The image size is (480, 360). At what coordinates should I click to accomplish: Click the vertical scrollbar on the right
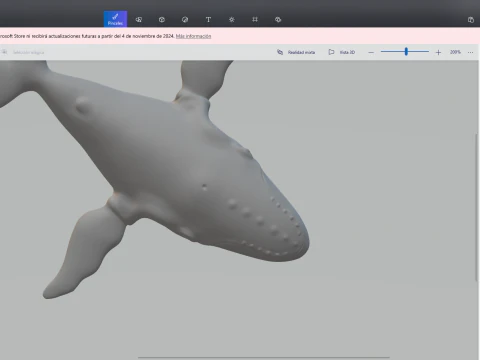point(477,207)
